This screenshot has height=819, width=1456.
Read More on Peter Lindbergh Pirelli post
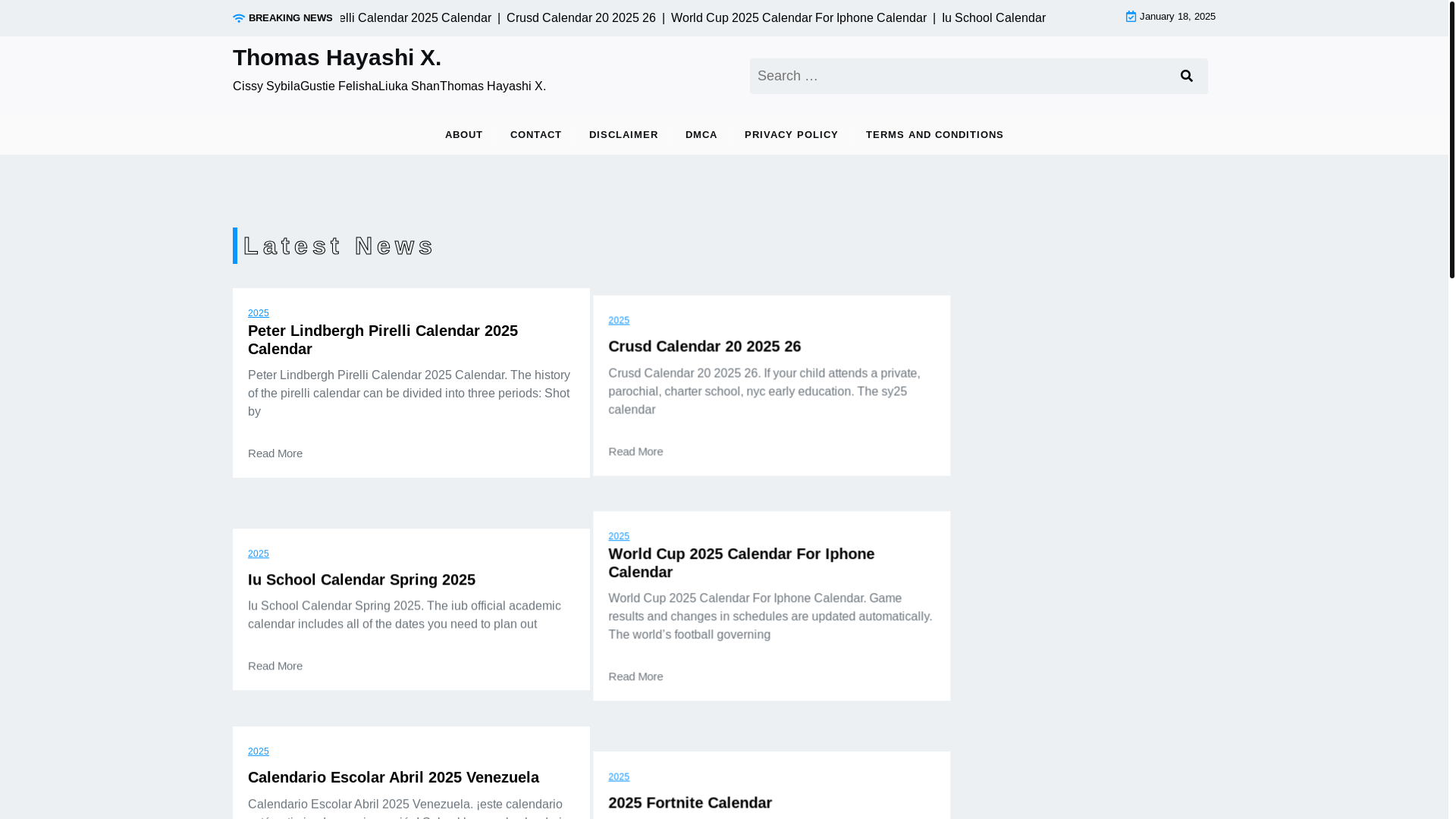[275, 453]
